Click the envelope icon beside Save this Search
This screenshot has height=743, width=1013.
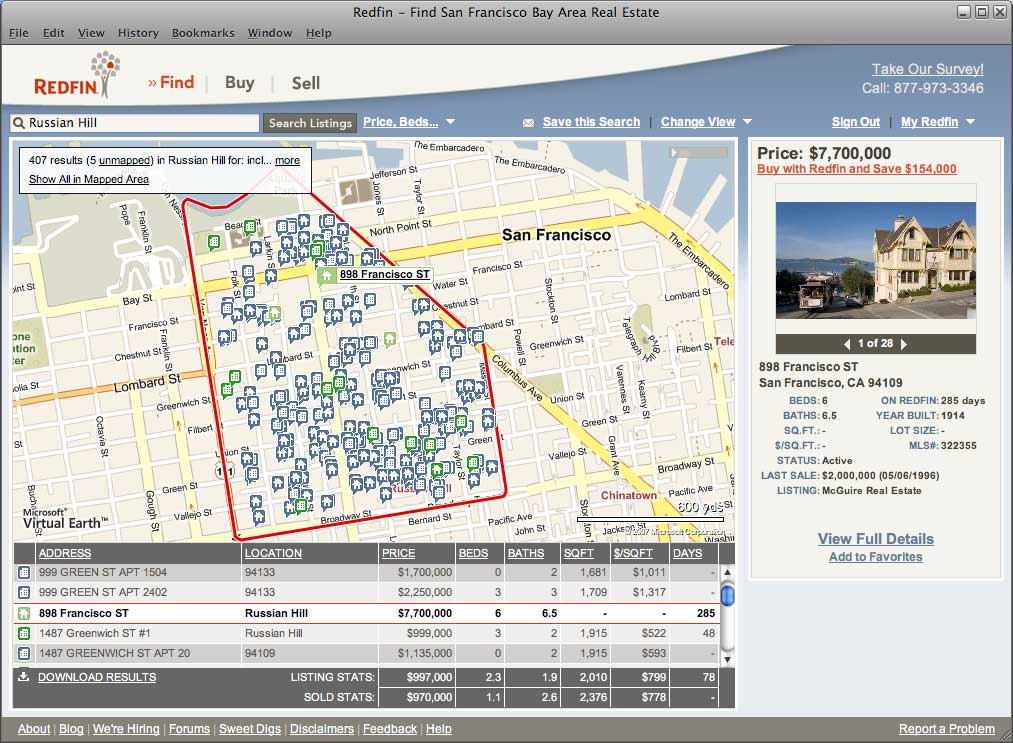528,123
